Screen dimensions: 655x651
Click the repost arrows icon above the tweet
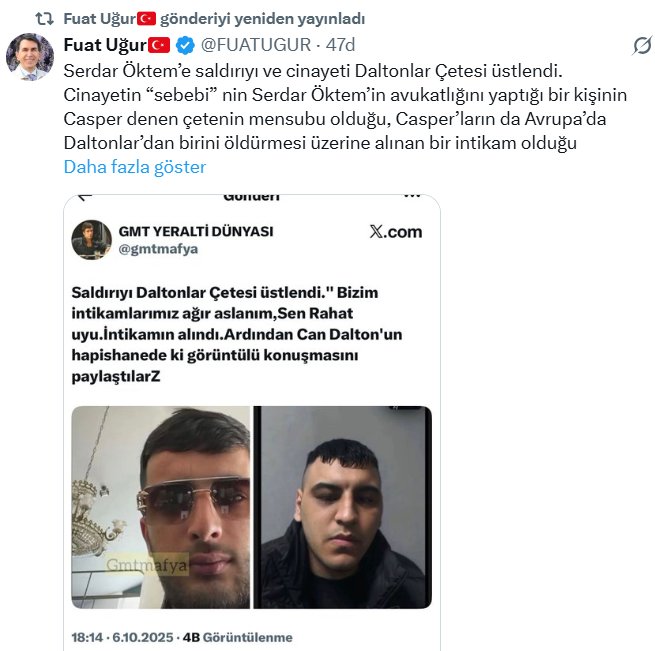[44, 19]
